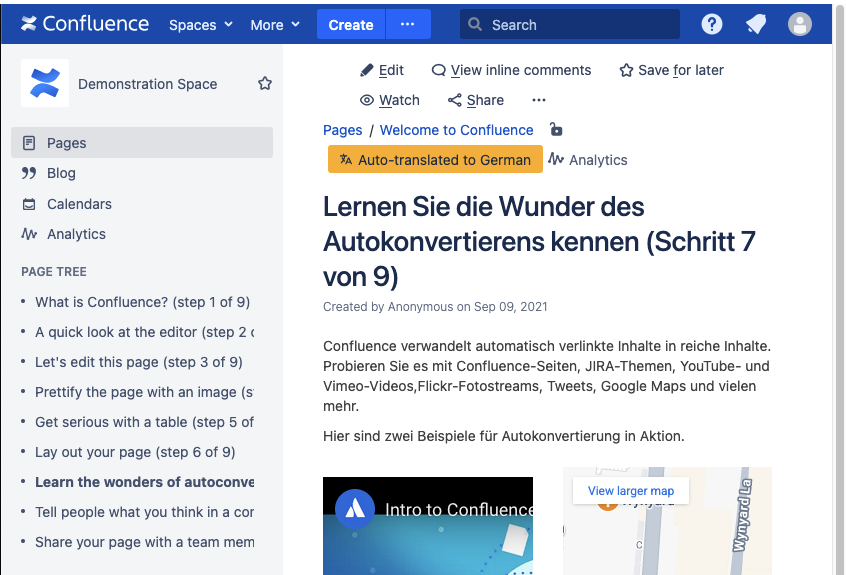846x575 pixels.
Task: Open A quick look at the editor page
Action: click(x=145, y=332)
